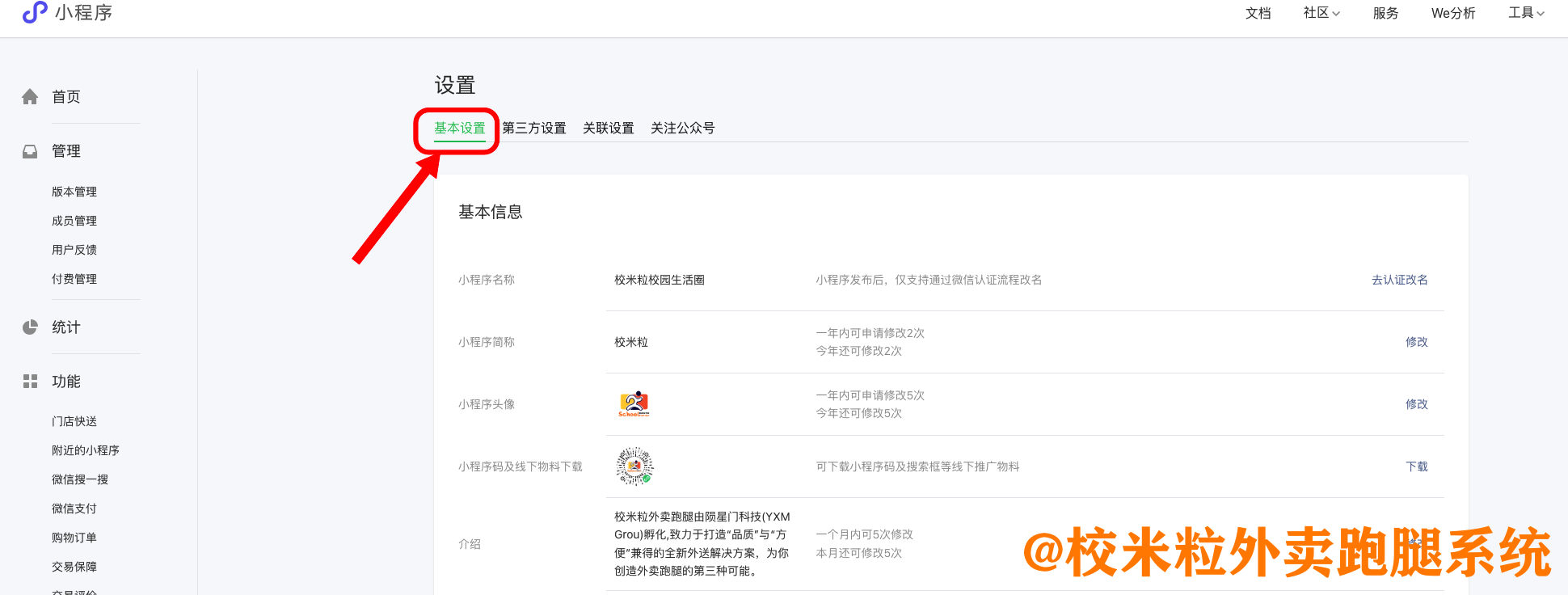Click the 小程序头像 avatar image
Image resolution: width=1568 pixels, height=595 pixels.
(x=634, y=404)
